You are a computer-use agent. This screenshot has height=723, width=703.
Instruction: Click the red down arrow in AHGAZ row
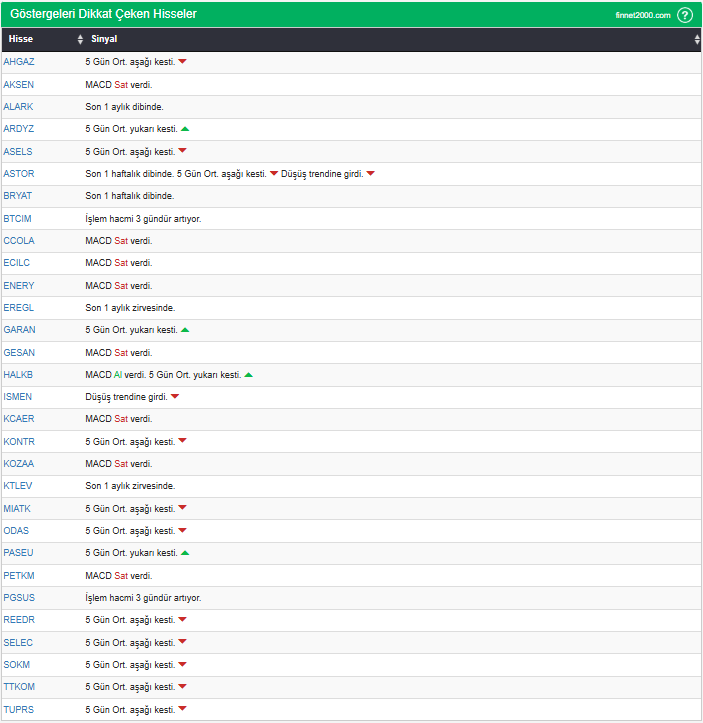[182, 62]
